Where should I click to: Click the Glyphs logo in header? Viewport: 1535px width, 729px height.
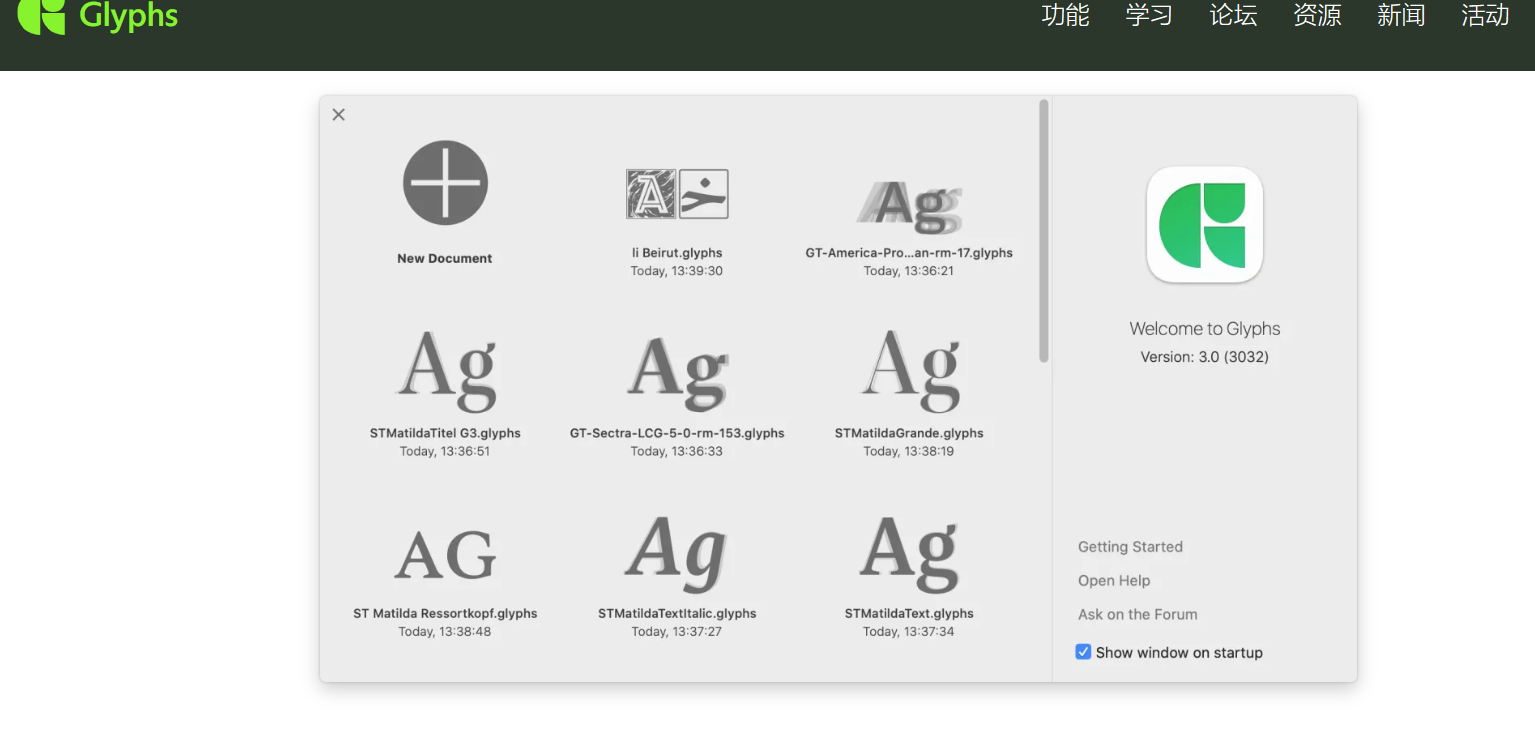pyautogui.click(x=97, y=16)
